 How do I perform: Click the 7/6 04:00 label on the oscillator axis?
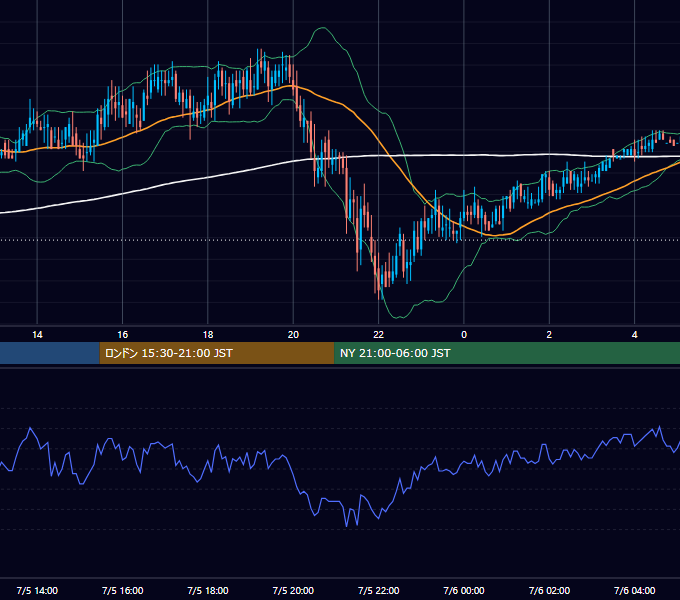coord(634,590)
